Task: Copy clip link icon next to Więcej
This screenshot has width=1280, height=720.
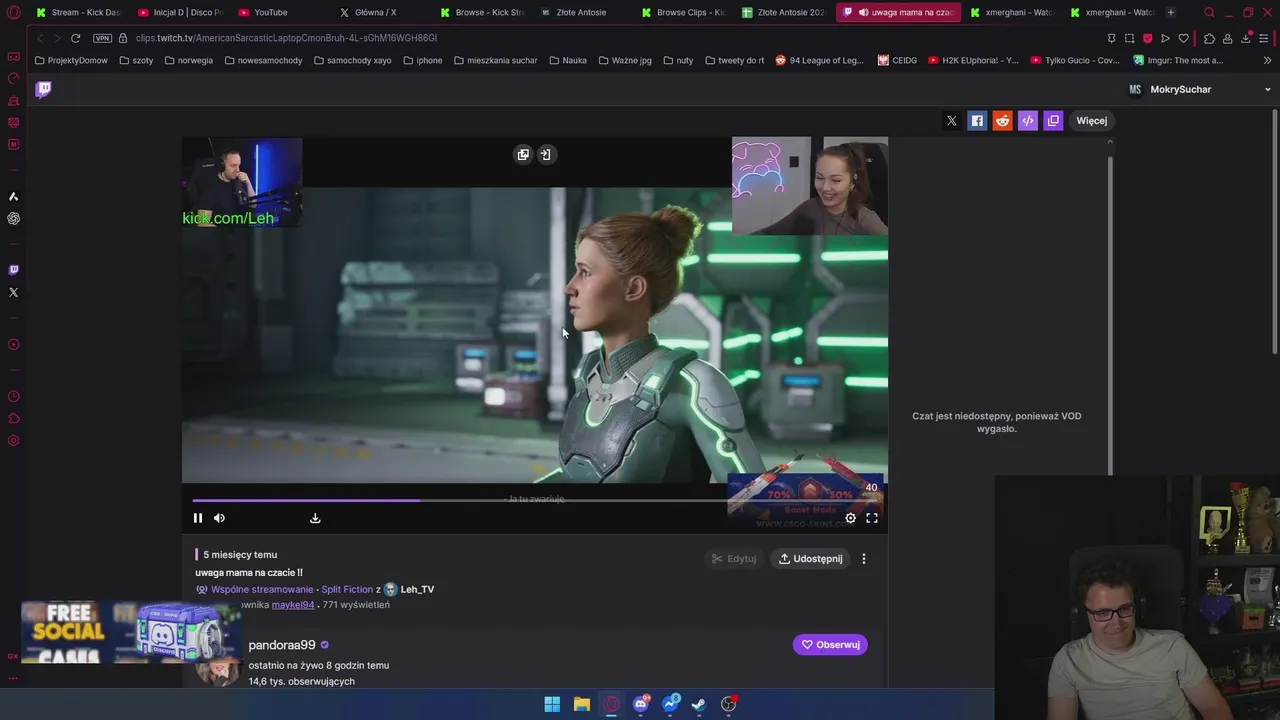Action: point(1053,121)
